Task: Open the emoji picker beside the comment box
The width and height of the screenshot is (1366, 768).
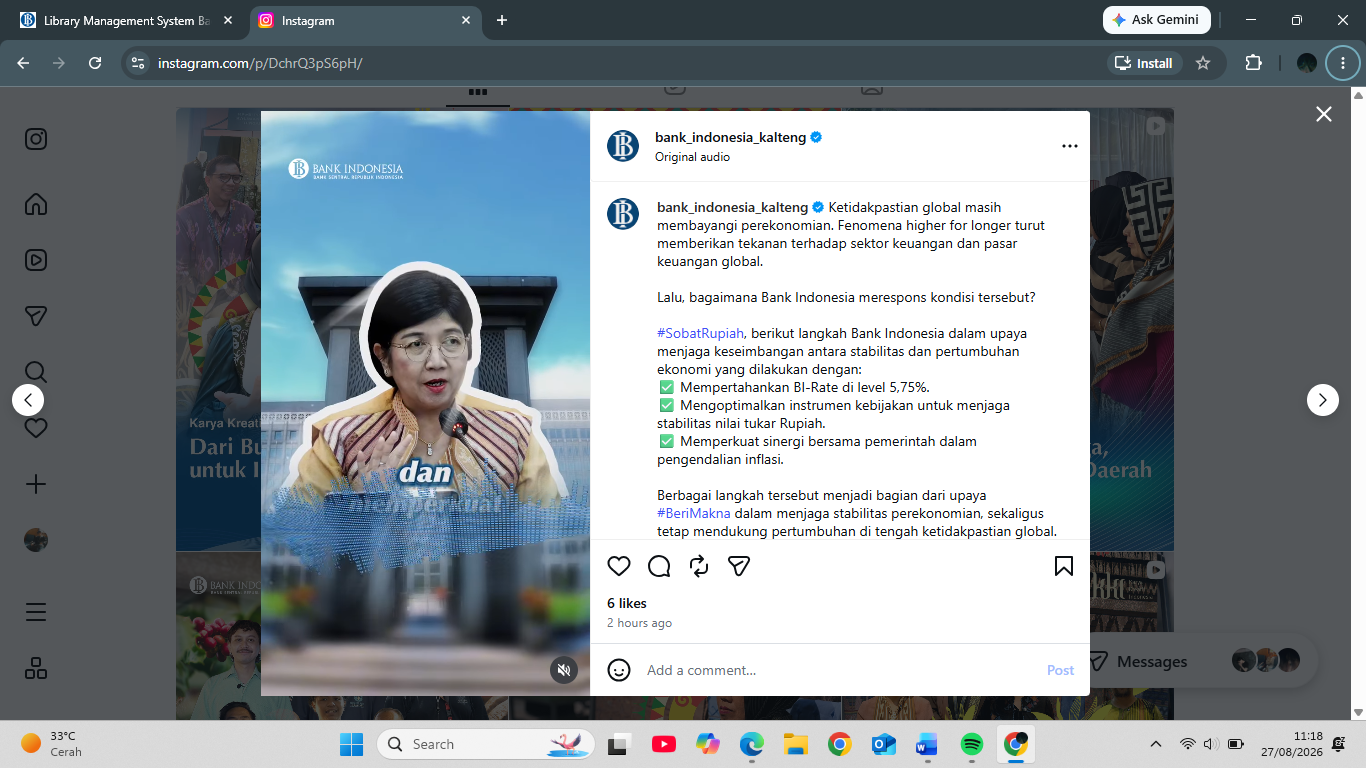Action: pyautogui.click(x=619, y=670)
